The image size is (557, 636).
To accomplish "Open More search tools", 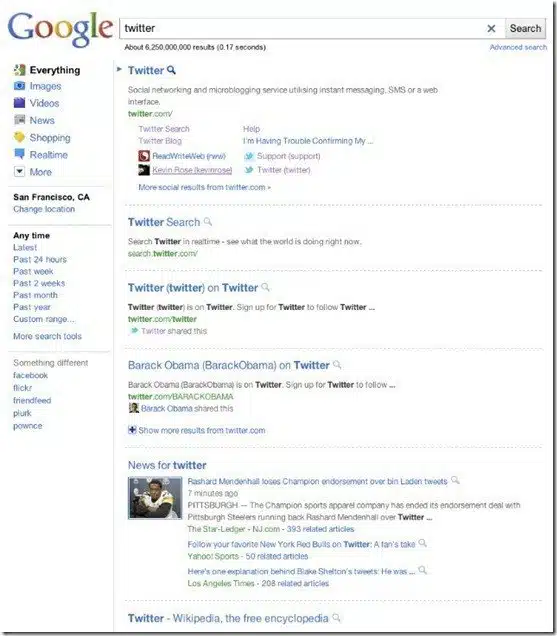I will [47, 336].
